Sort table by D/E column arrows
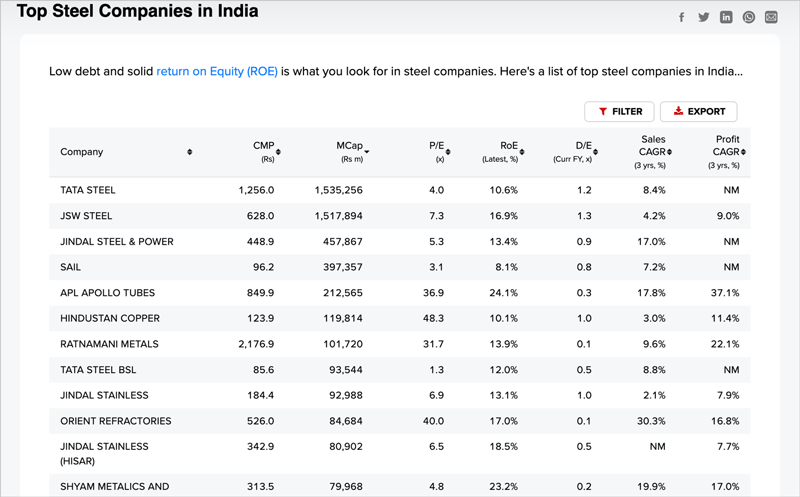800x497 pixels. [x=595, y=152]
